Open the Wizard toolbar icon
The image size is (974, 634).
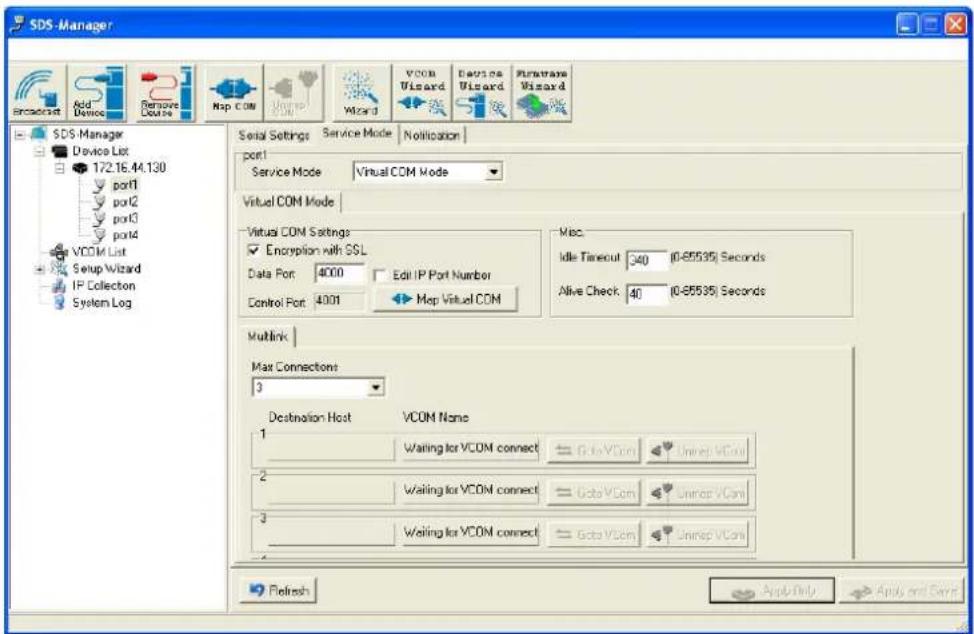click(361, 93)
